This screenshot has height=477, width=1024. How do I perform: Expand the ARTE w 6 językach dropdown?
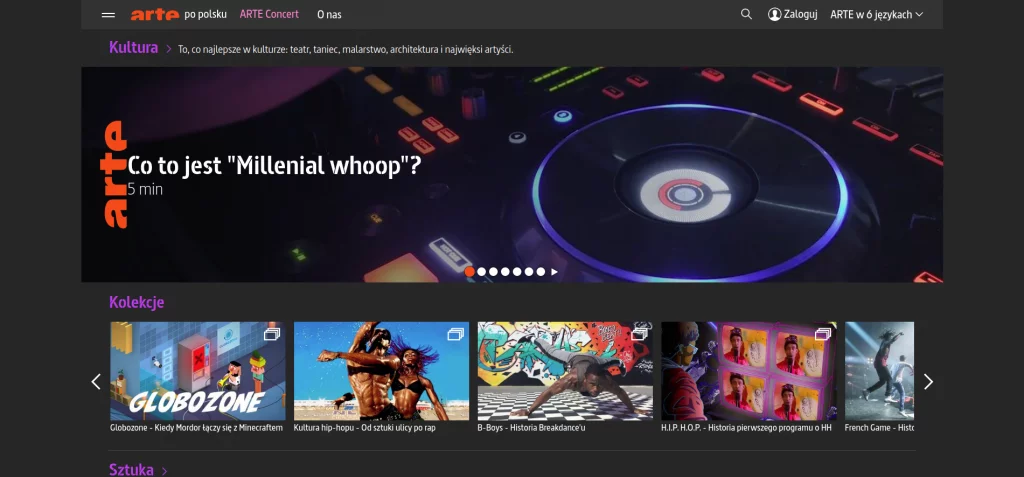point(876,14)
